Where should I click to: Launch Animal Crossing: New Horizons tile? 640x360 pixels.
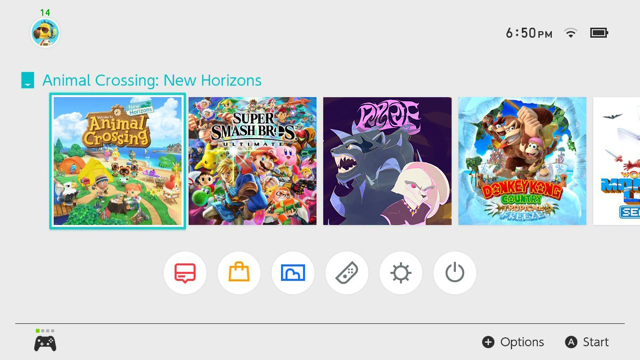coord(118,161)
